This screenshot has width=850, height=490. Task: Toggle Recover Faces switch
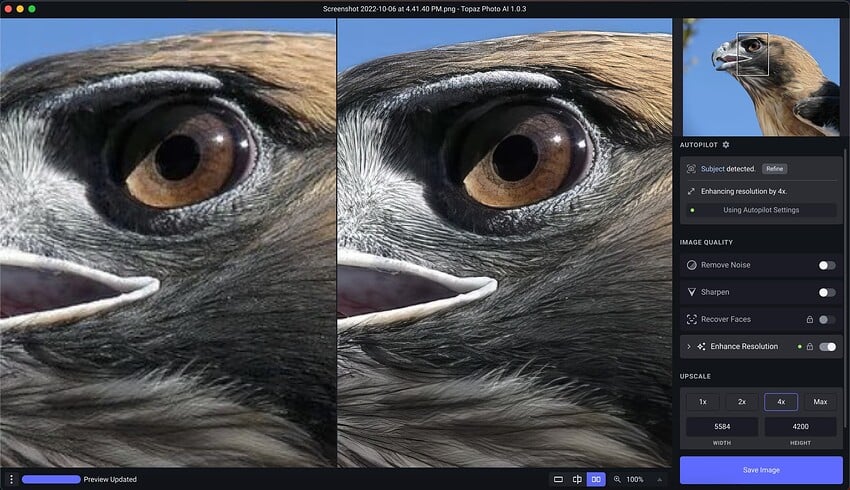(827, 319)
